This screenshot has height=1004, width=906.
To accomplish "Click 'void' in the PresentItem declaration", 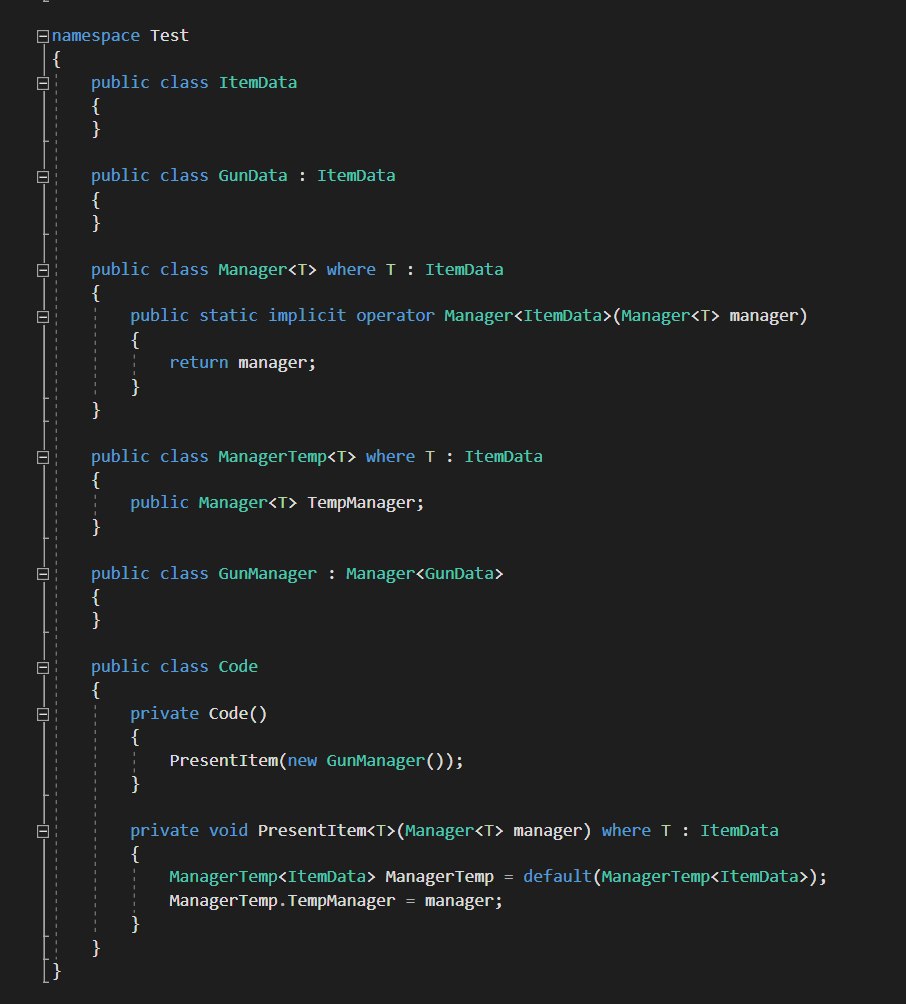I will (229, 830).
